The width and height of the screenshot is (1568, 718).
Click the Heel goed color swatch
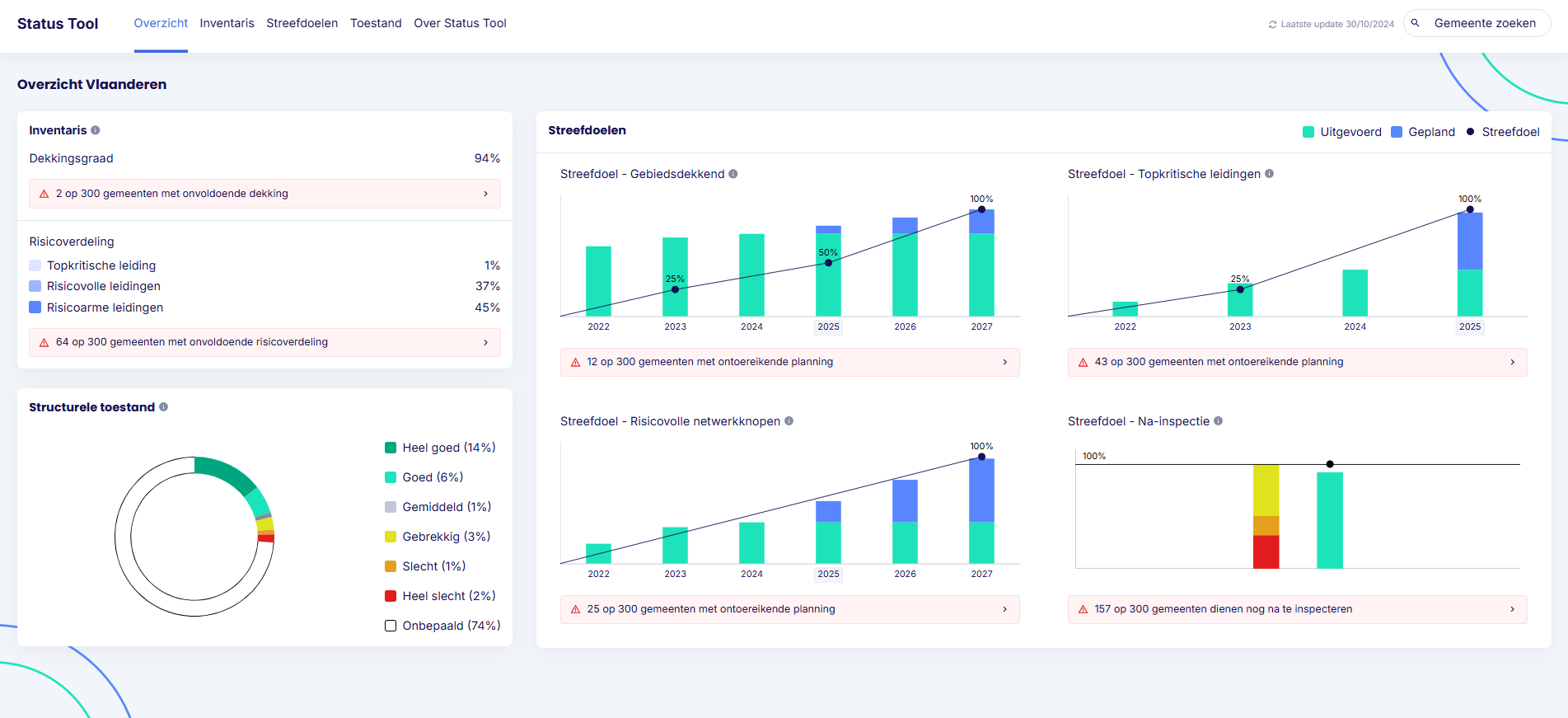pyautogui.click(x=391, y=448)
